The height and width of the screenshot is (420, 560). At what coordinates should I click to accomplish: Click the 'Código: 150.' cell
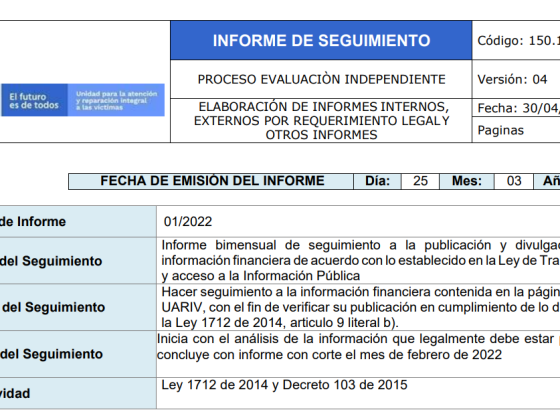click(516, 40)
